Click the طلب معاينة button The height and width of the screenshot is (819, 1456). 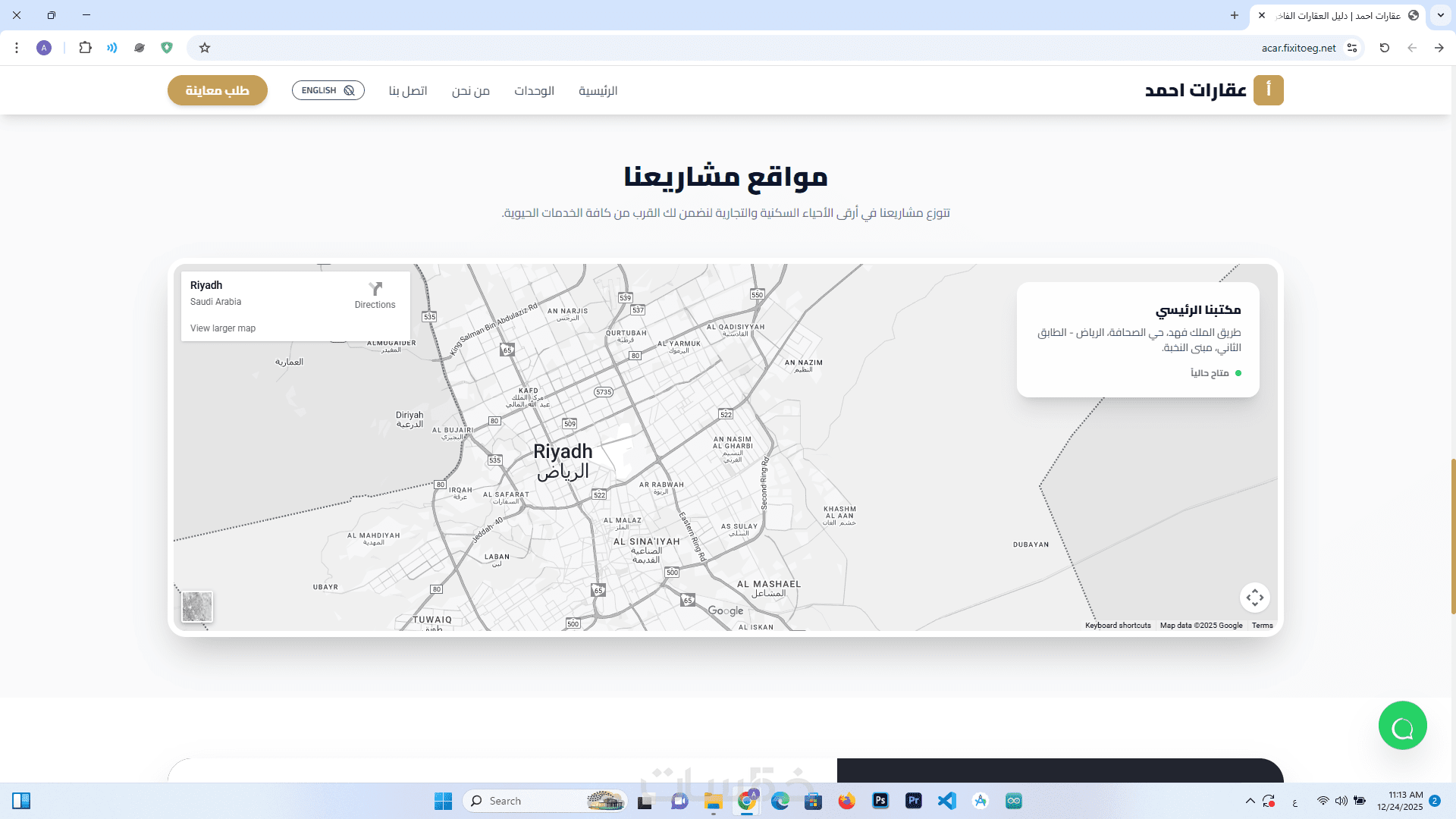coord(218,90)
